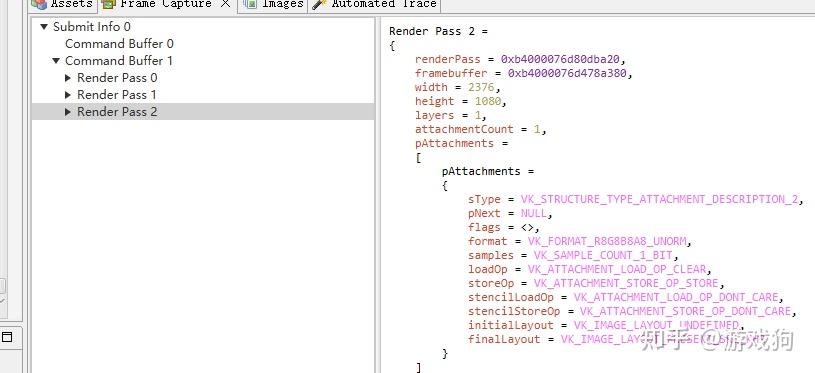The width and height of the screenshot is (815, 373).
Task: Click the Images tab picture icon
Action: point(250,4)
